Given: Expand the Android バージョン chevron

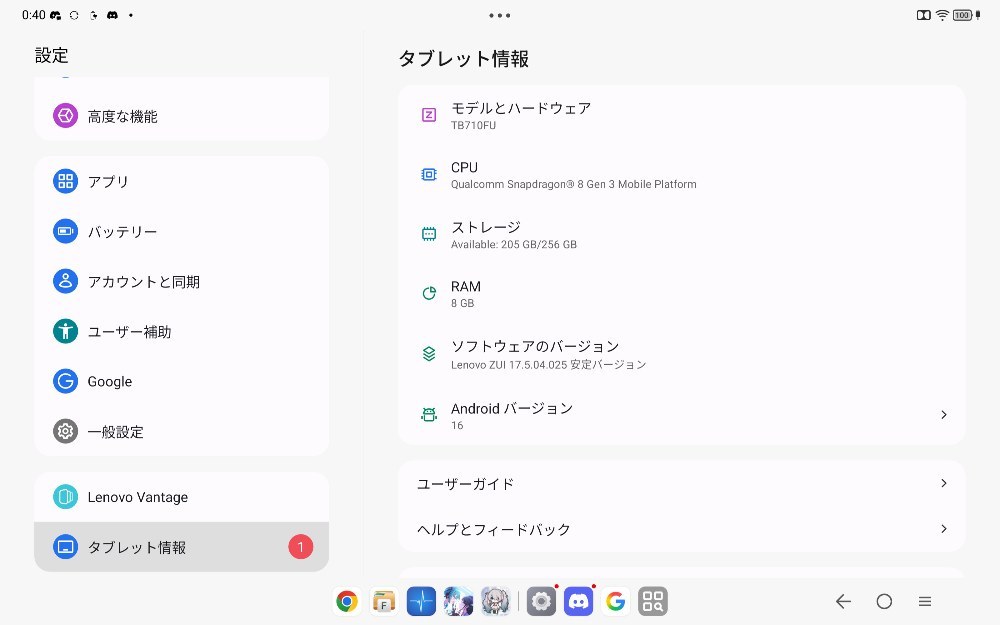Looking at the screenshot, I should 944,415.
